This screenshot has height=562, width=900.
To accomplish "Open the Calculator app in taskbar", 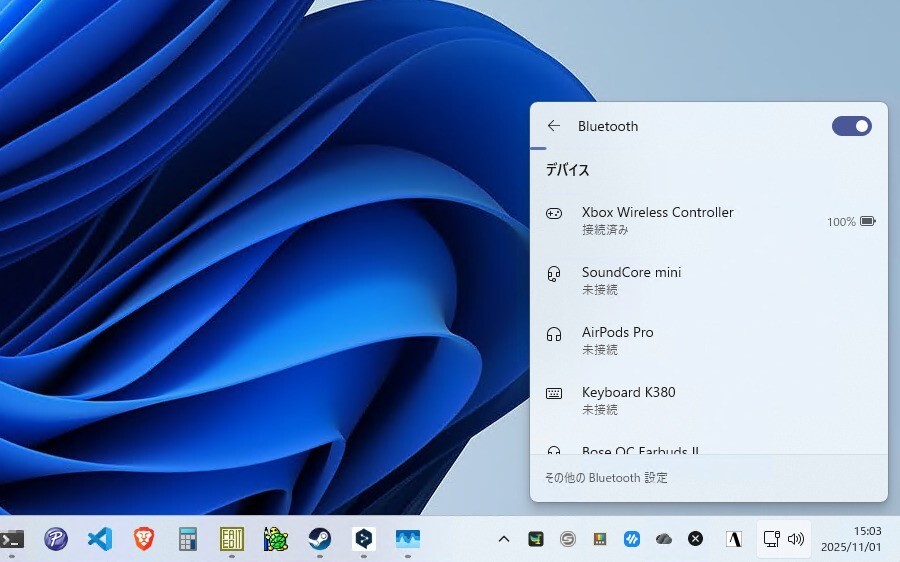I will tap(187, 539).
